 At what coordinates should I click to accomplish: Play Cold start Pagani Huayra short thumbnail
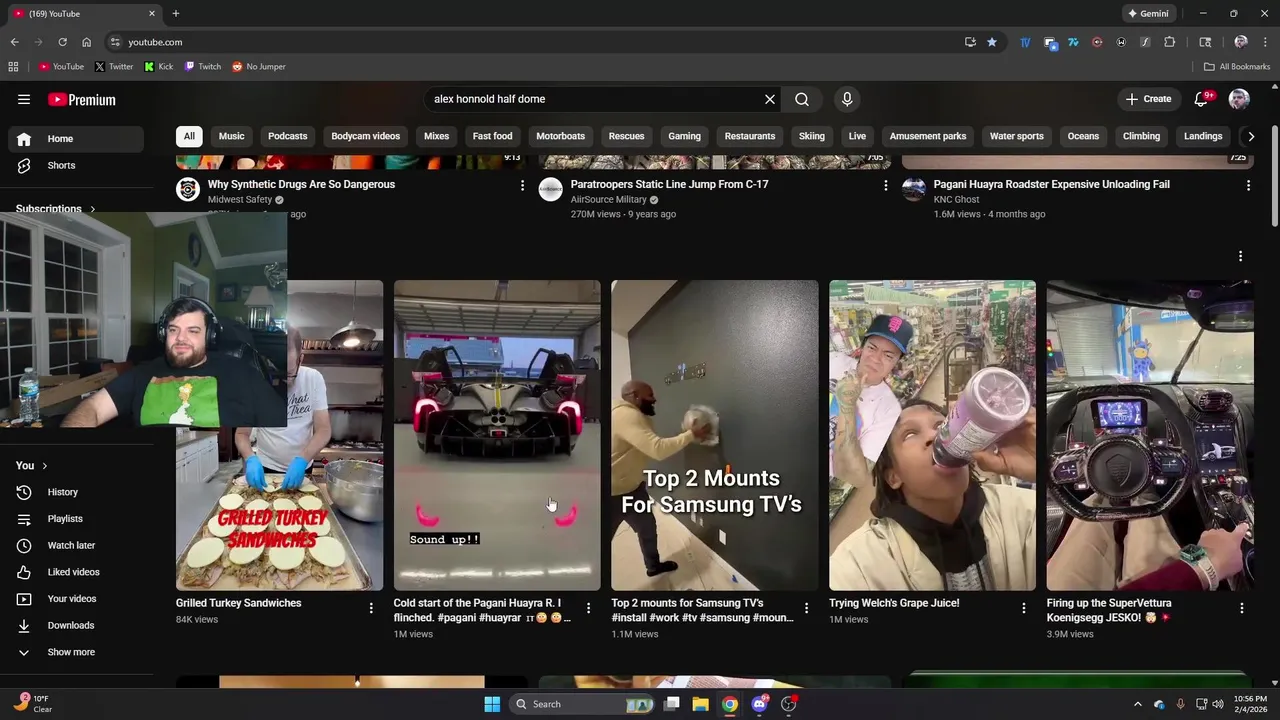tap(497, 435)
